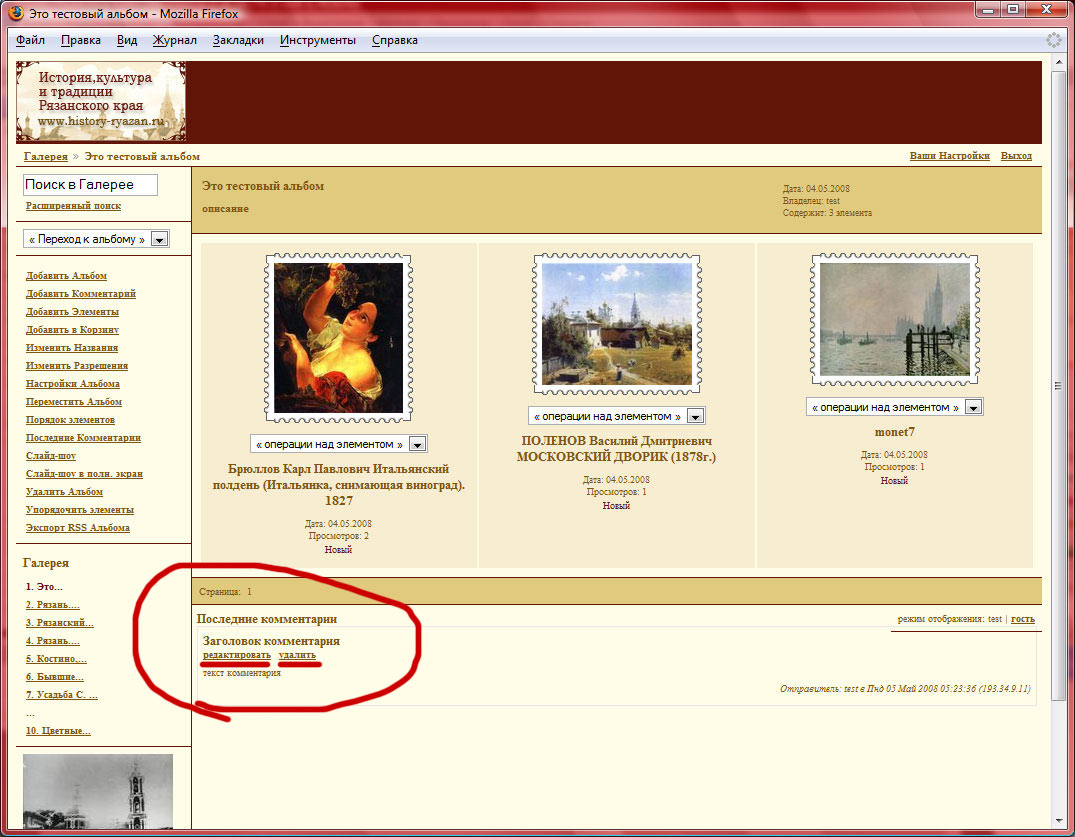Open Ваши Настройки link

[950, 156]
